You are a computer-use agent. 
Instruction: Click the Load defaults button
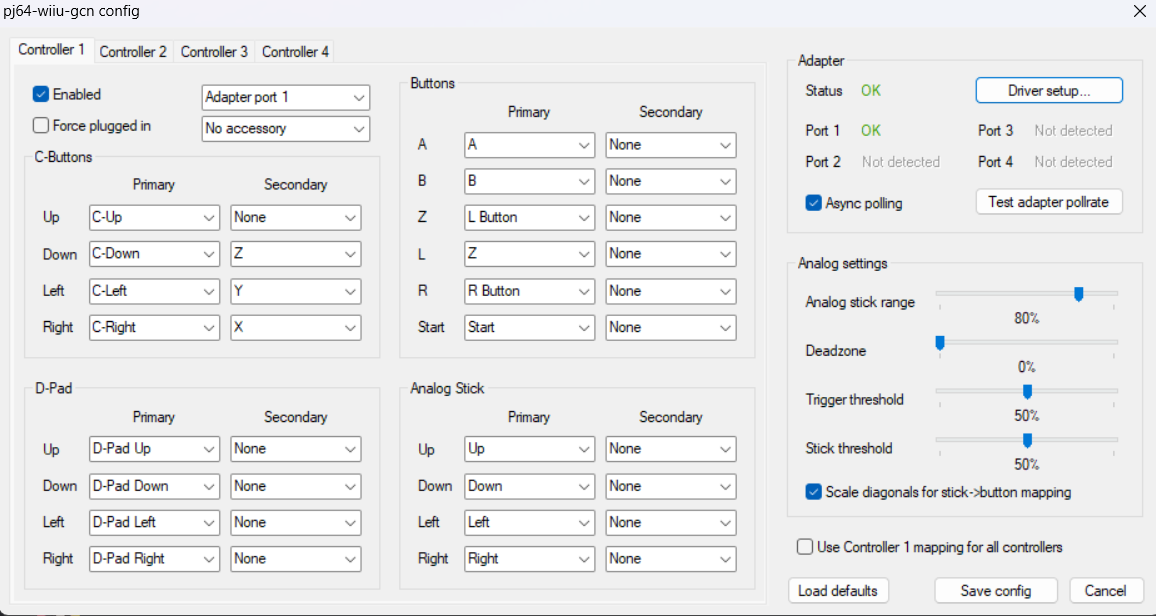838,591
